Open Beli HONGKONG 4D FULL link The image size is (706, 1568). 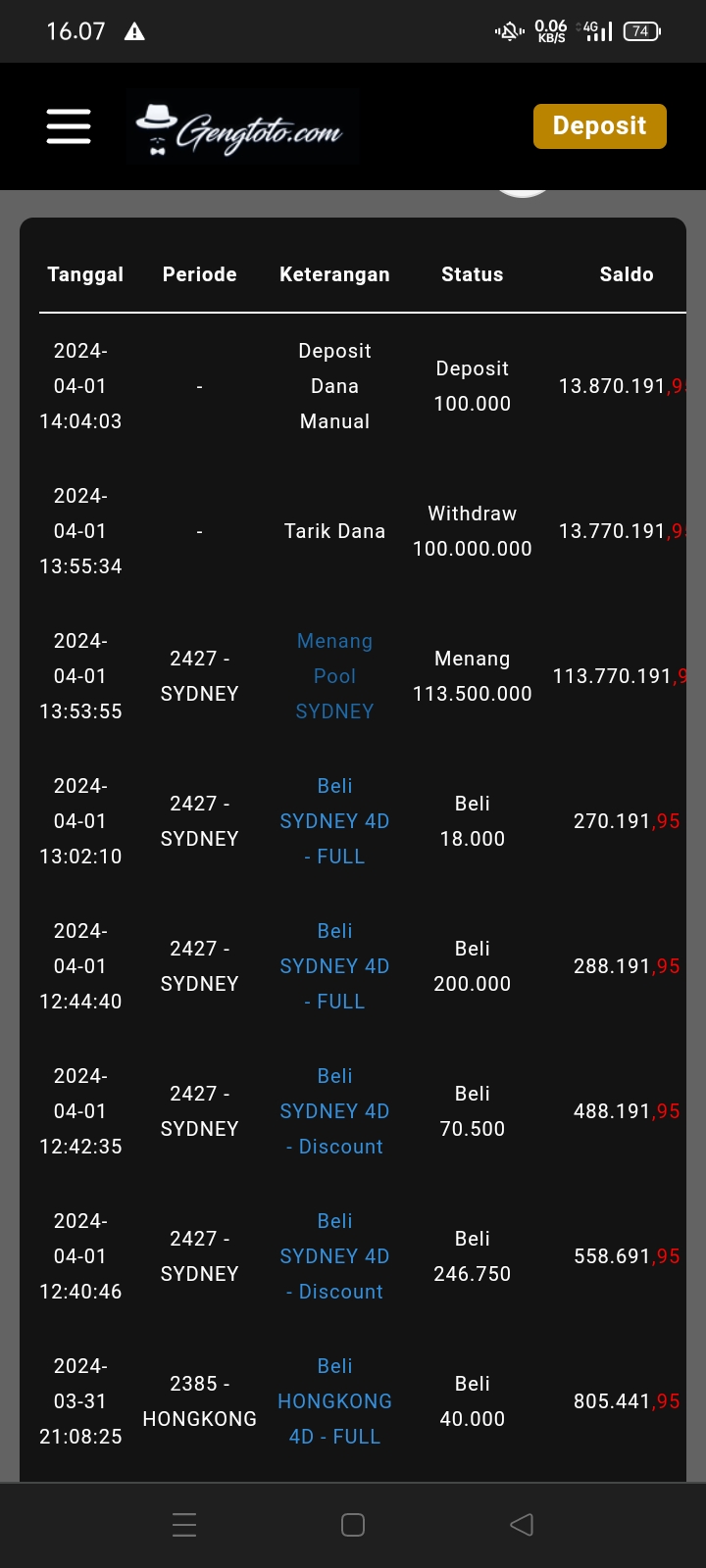coord(334,1401)
